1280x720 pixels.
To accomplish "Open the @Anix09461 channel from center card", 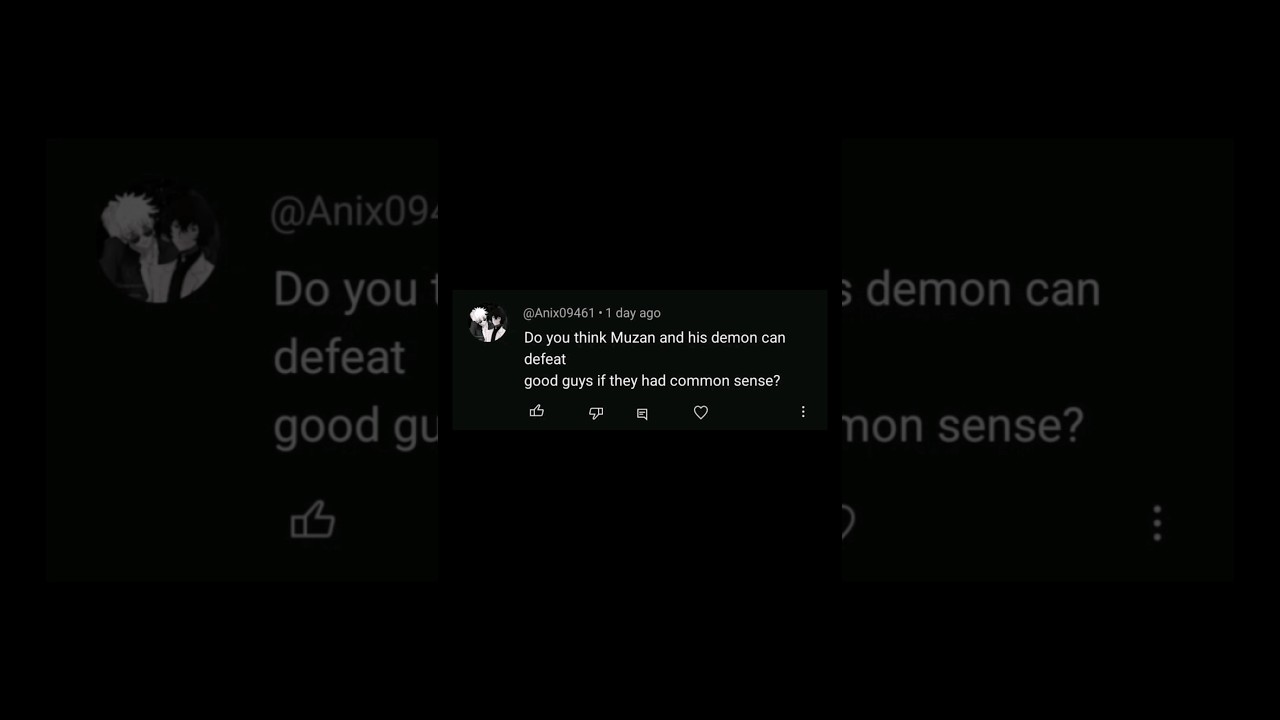I will (559, 313).
